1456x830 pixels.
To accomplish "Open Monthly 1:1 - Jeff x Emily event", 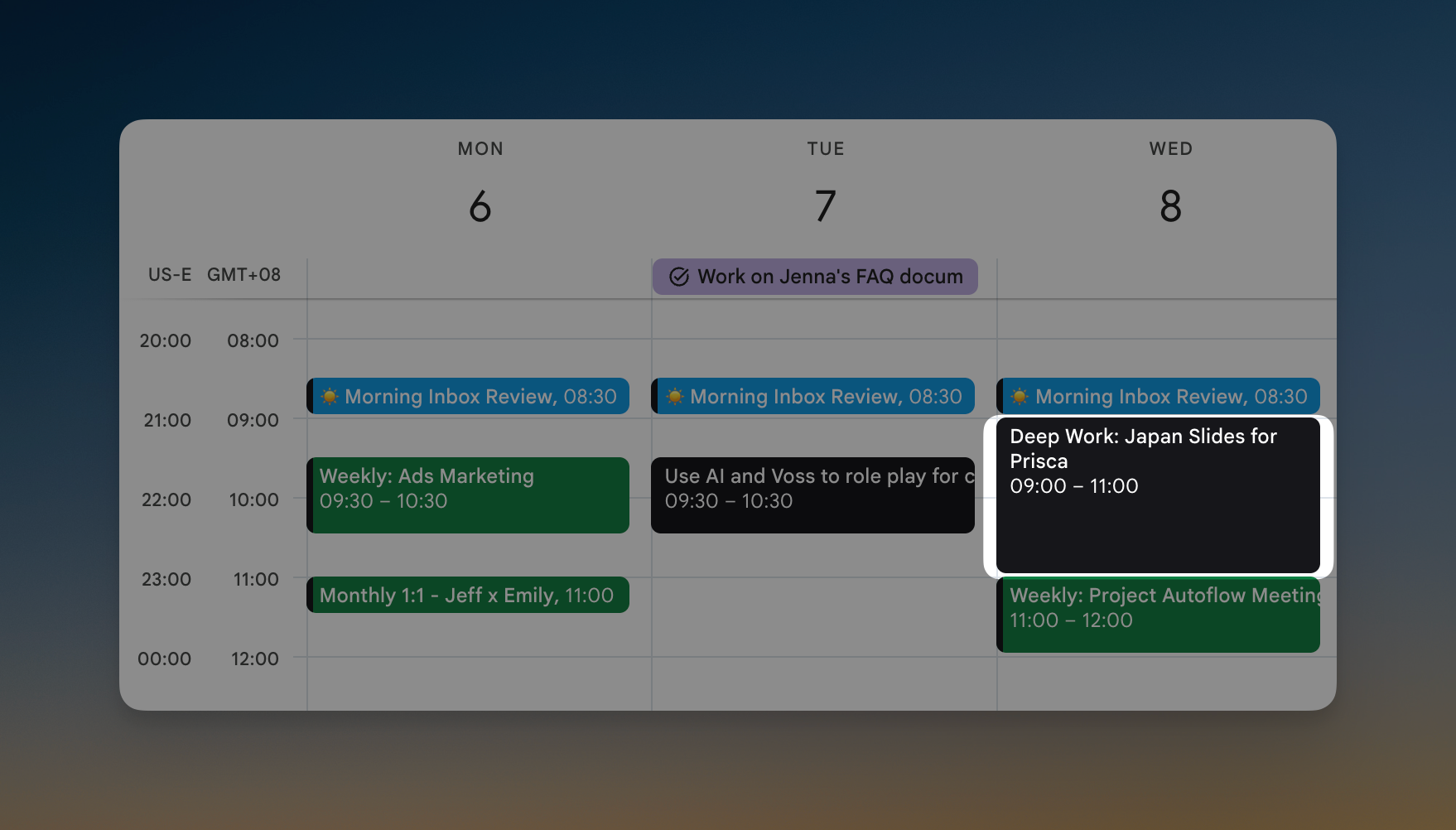I will click(466, 596).
